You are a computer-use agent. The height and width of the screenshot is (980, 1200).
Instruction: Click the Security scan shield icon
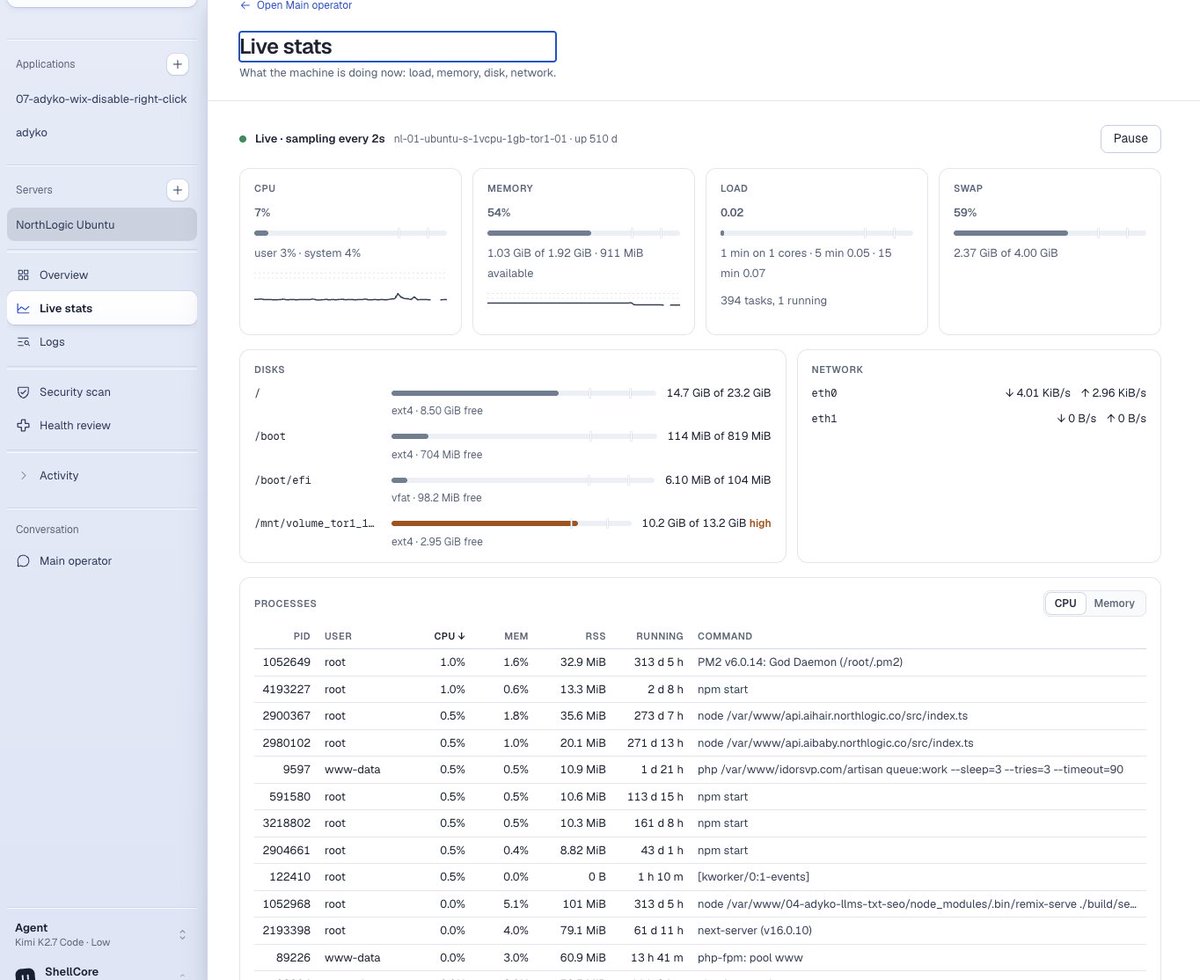[x=23, y=392]
